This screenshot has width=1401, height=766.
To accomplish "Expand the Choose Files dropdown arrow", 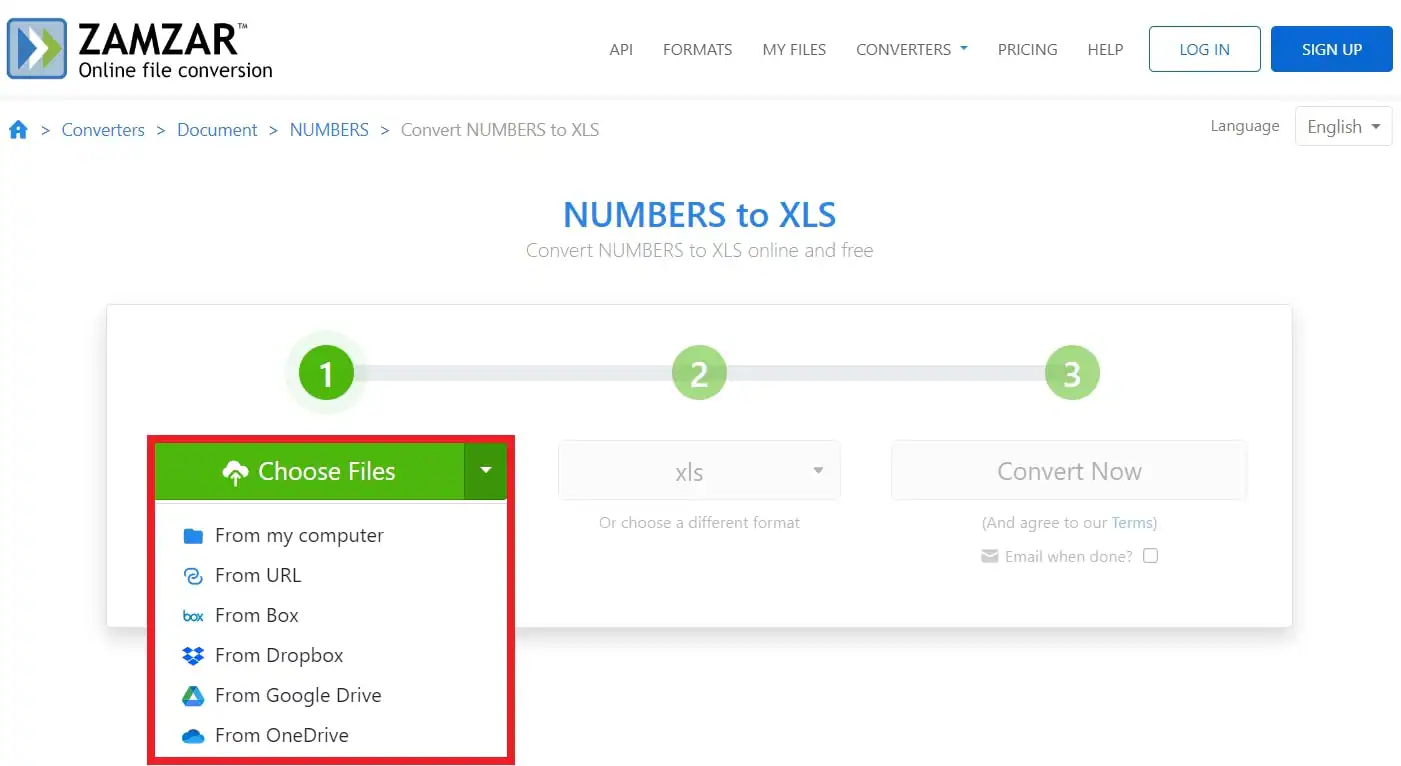I will click(x=486, y=471).
